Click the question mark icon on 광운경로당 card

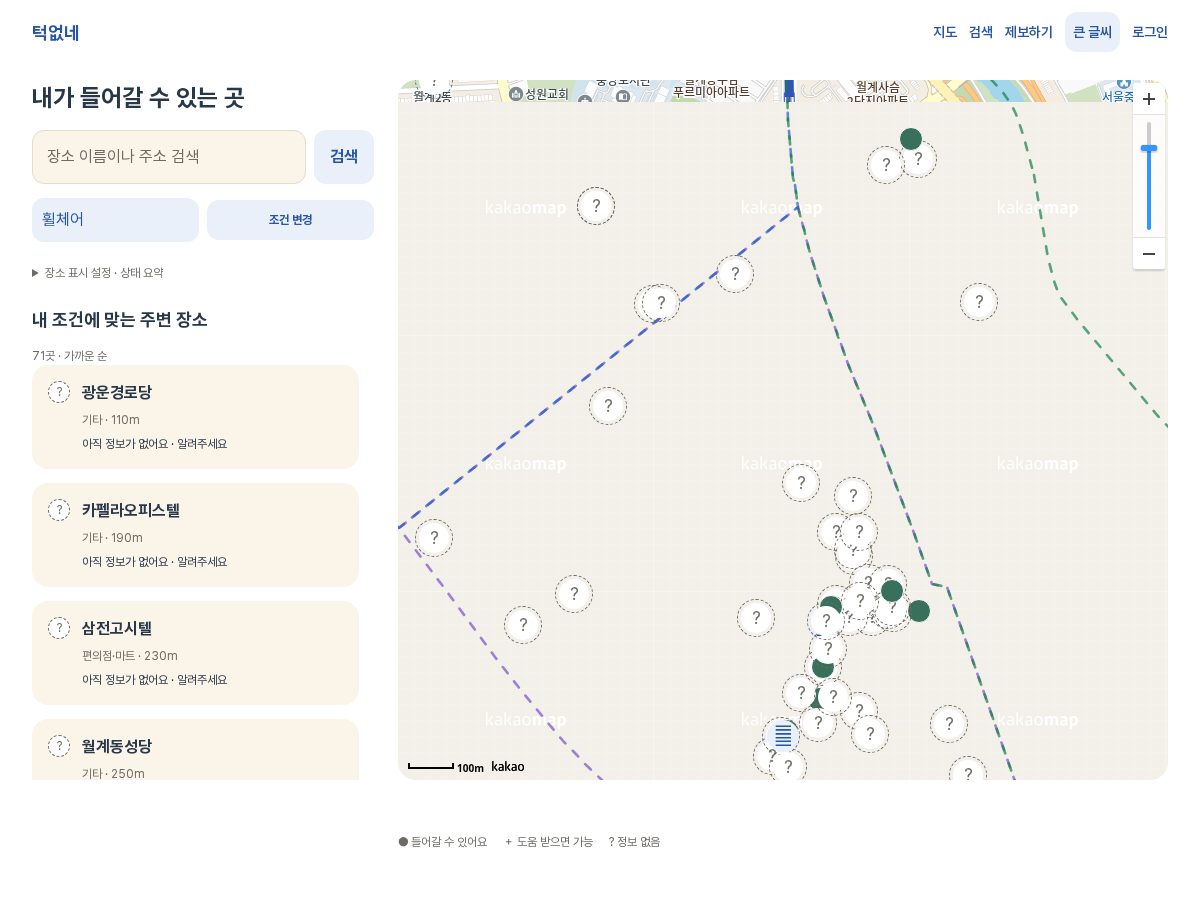[59, 392]
